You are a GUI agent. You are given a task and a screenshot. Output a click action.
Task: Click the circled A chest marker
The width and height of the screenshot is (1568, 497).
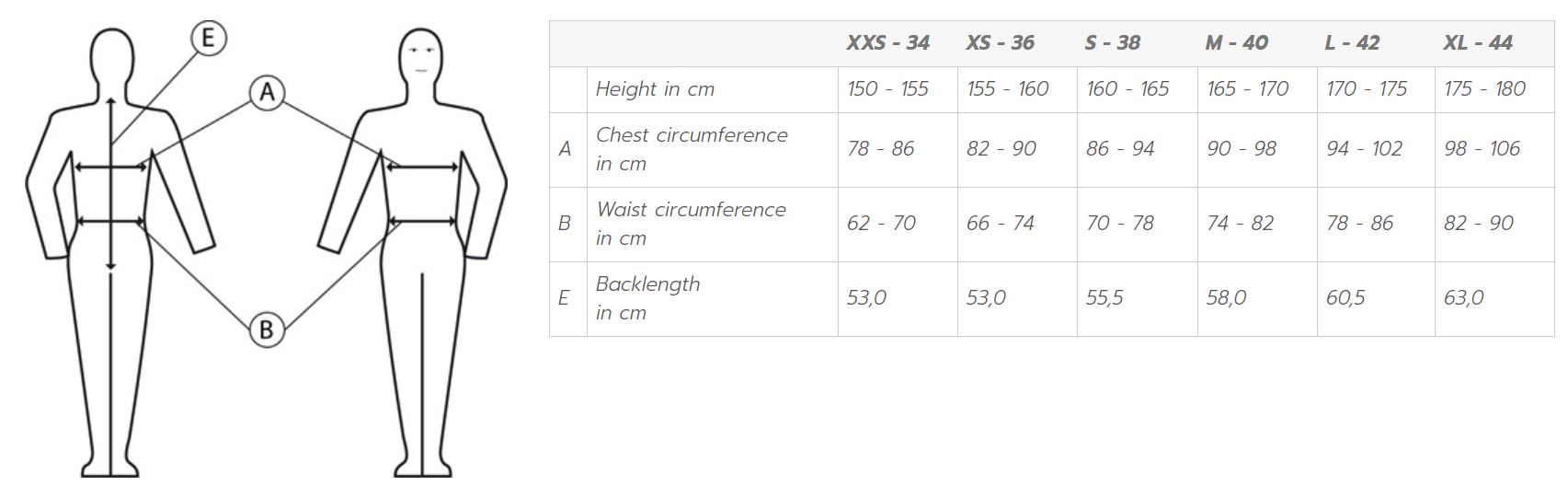pyautogui.click(x=267, y=92)
